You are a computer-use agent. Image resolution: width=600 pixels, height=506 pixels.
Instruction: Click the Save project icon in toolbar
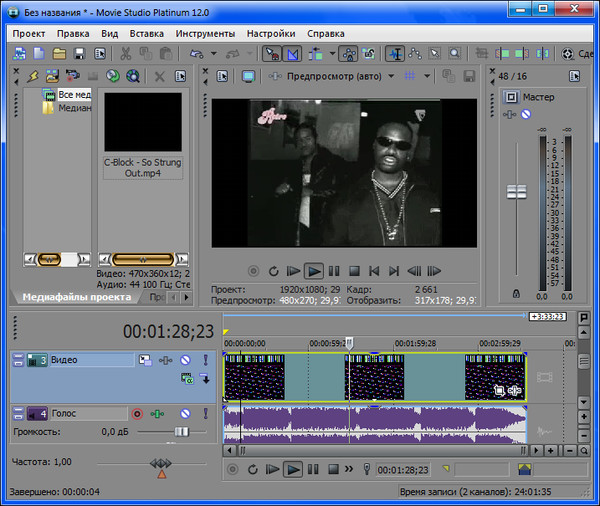(81, 53)
